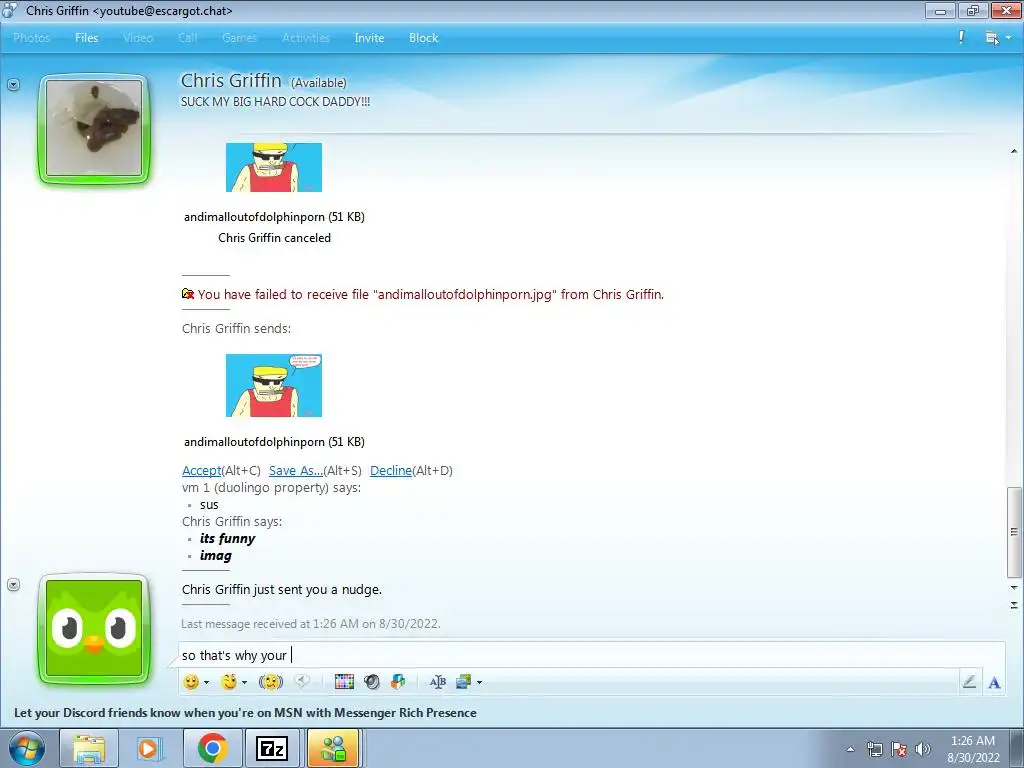Image resolution: width=1024 pixels, height=768 pixels.
Task: Click the 'You have failed to receive file' message
Action: (x=430, y=295)
